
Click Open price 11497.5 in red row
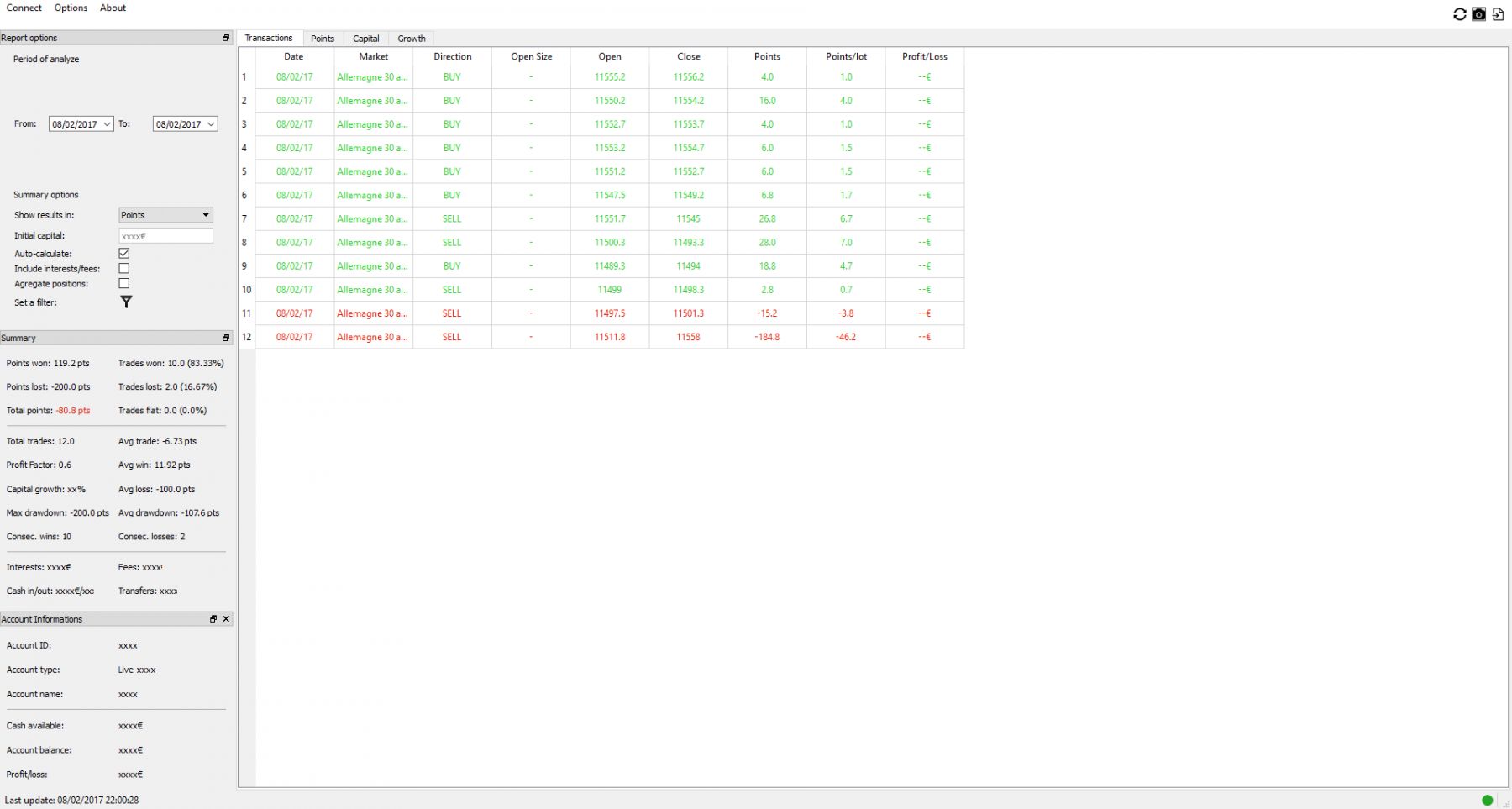610,313
